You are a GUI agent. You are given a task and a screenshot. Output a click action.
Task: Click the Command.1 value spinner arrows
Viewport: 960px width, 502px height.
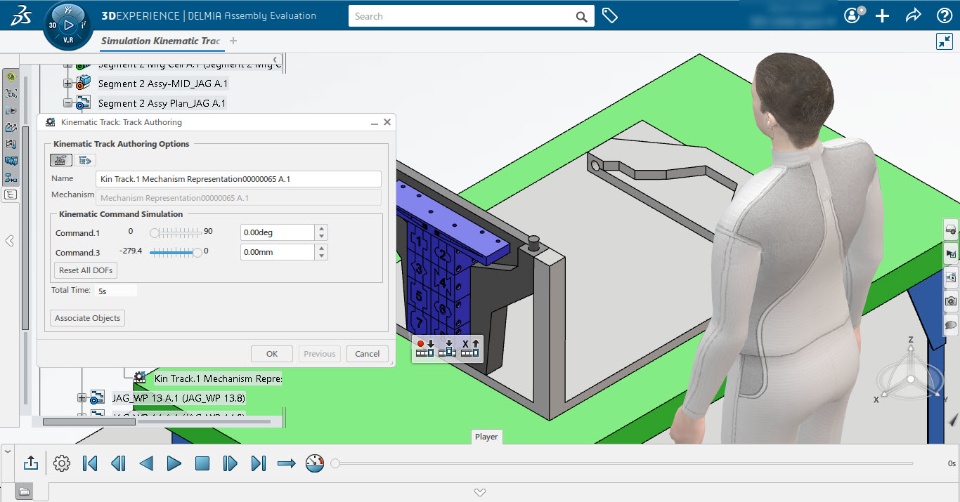(x=321, y=233)
